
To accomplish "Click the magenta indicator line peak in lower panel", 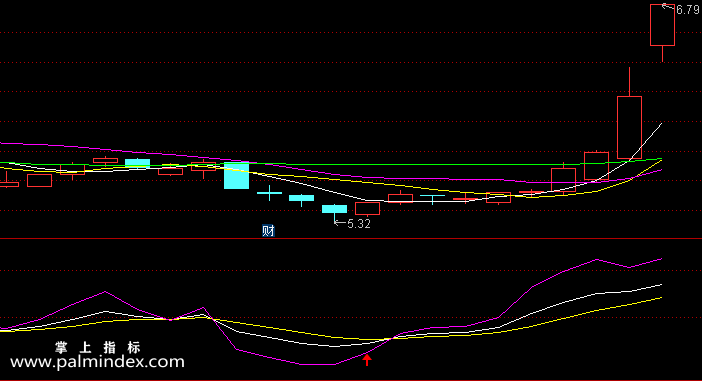I will (597, 259).
